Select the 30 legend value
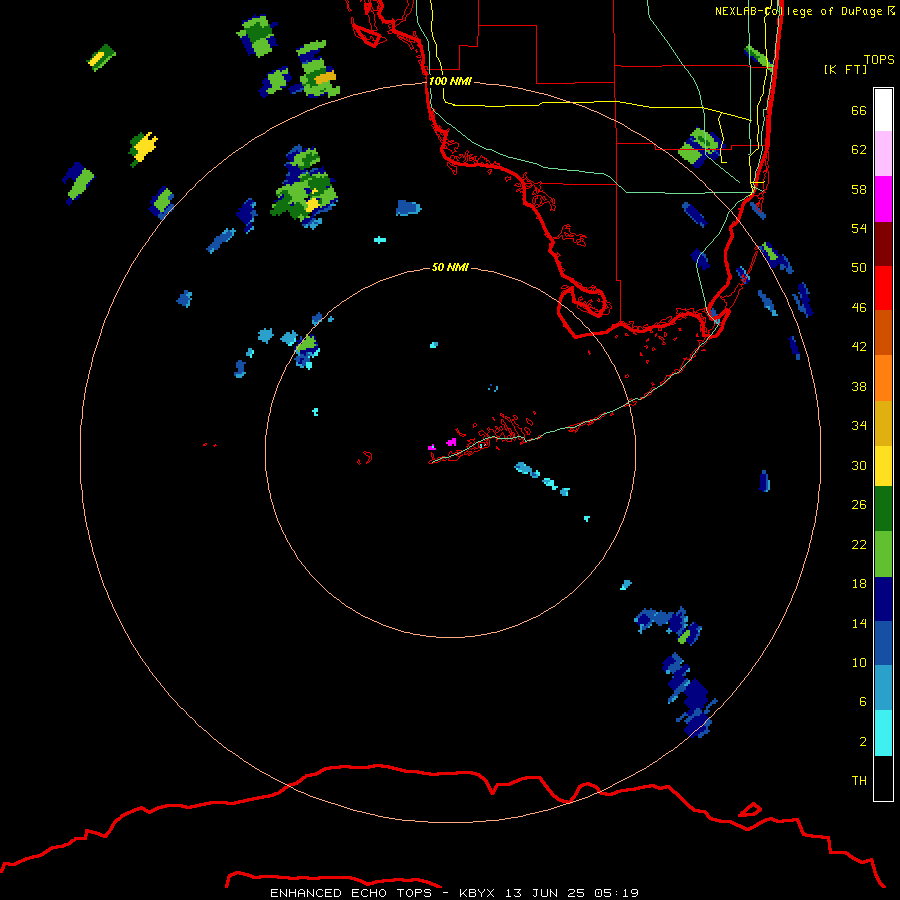This screenshot has width=900, height=900. (x=859, y=465)
